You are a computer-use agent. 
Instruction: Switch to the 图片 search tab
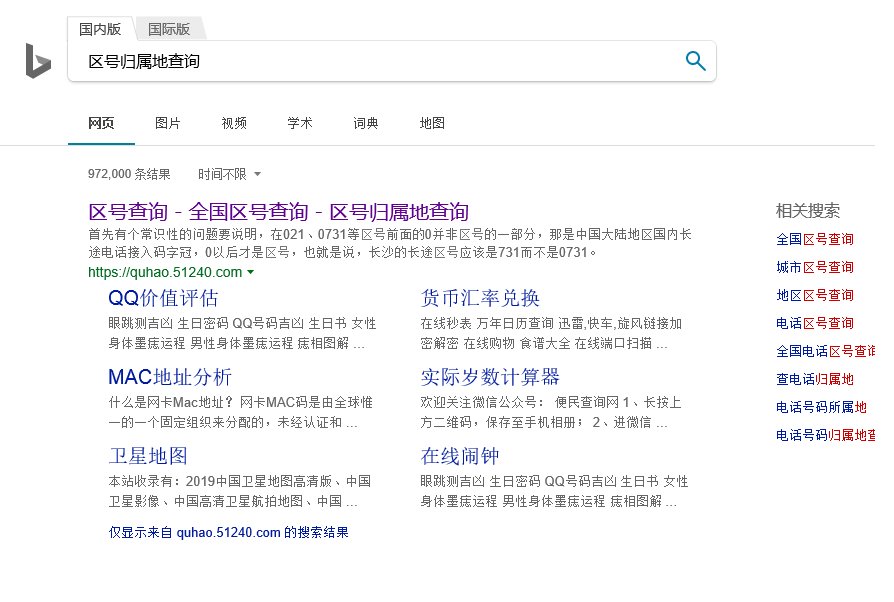coord(167,123)
